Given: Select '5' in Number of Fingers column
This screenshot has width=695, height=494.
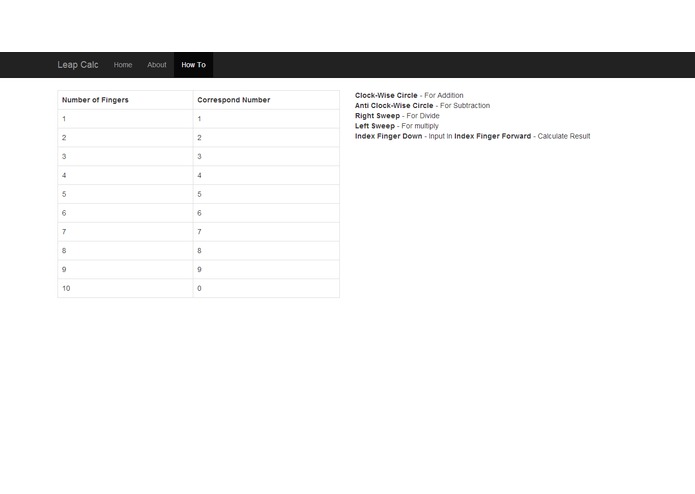Looking at the screenshot, I should [125, 194].
